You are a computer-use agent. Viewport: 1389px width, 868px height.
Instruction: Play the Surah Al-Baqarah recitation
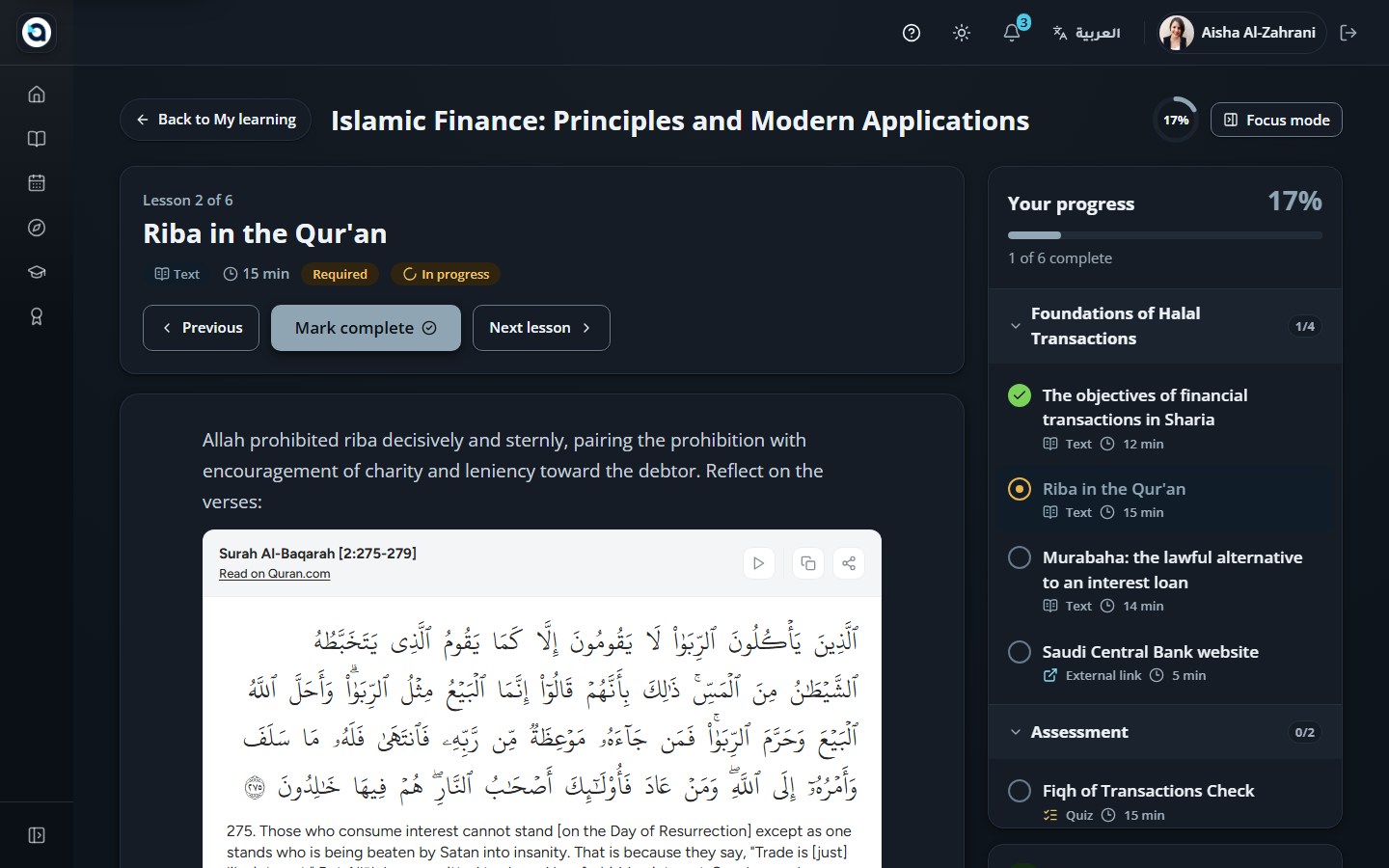click(x=759, y=563)
